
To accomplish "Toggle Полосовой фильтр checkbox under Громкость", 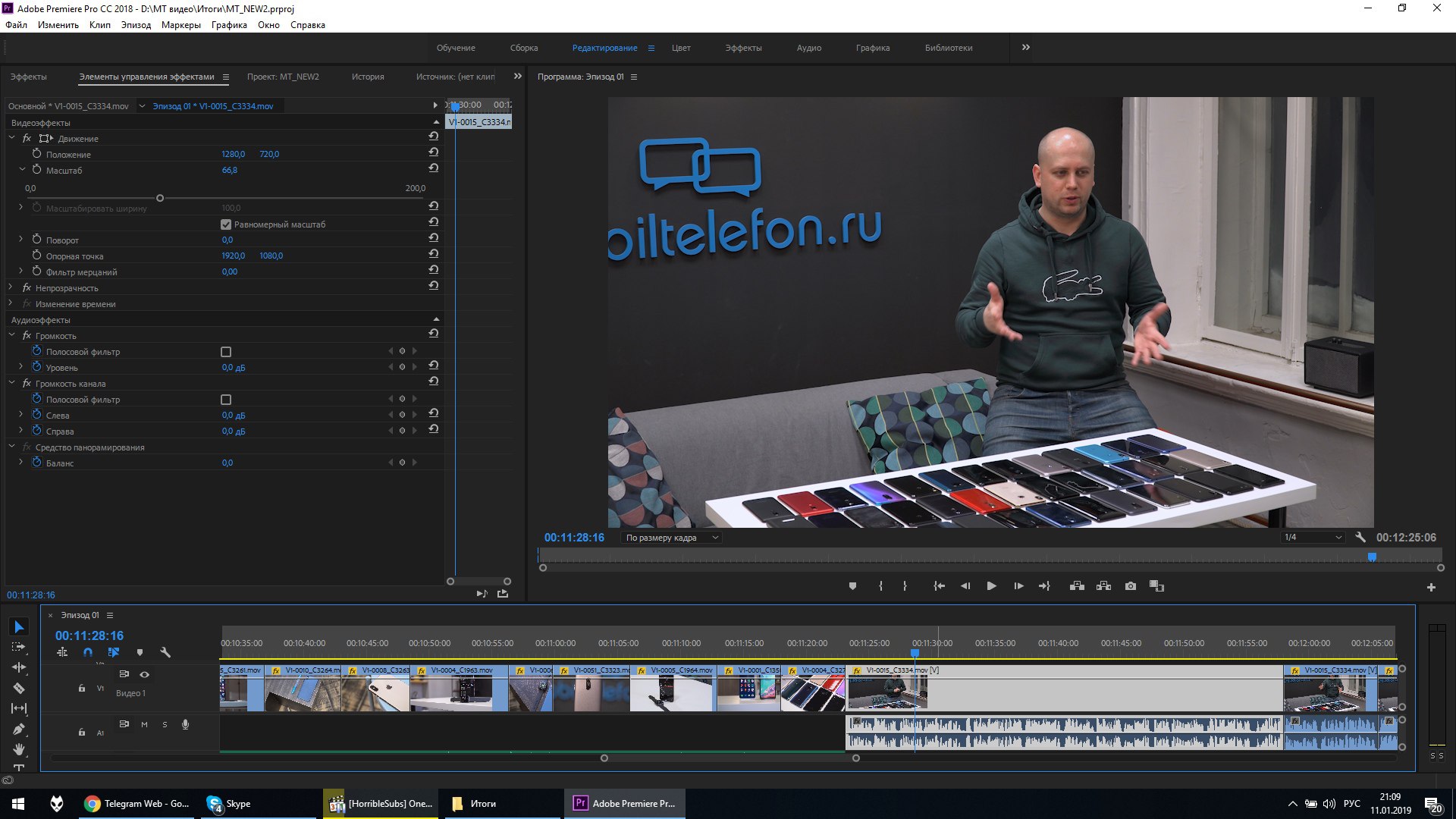I will tap(226, 352).
